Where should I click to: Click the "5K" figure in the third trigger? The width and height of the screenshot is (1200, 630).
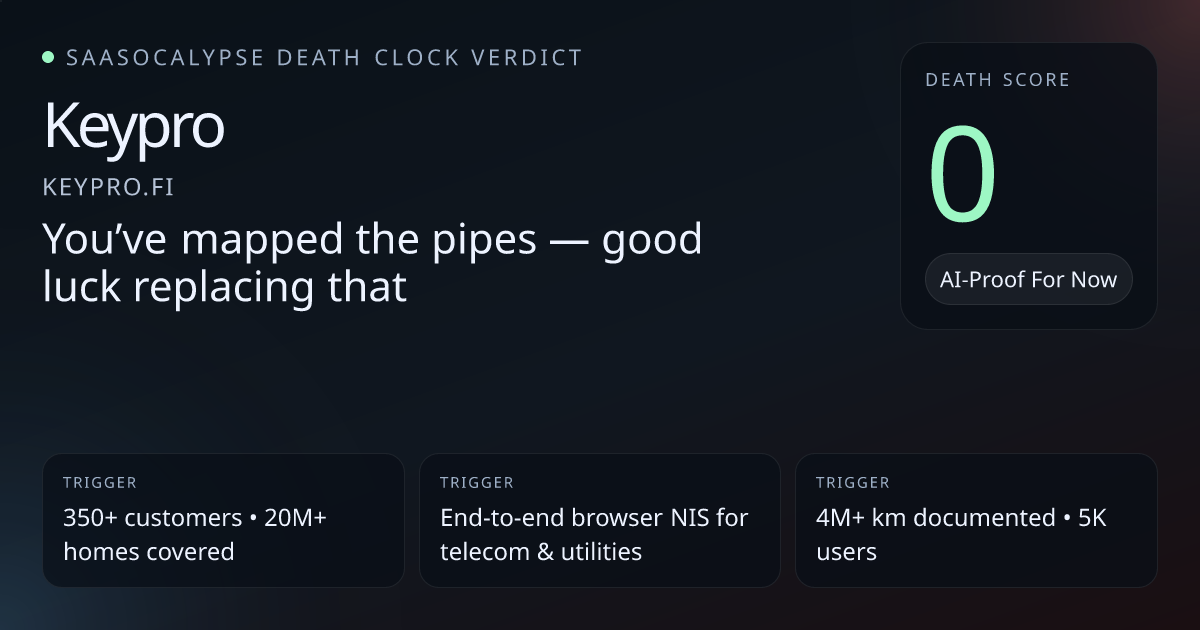(1091, 518)
